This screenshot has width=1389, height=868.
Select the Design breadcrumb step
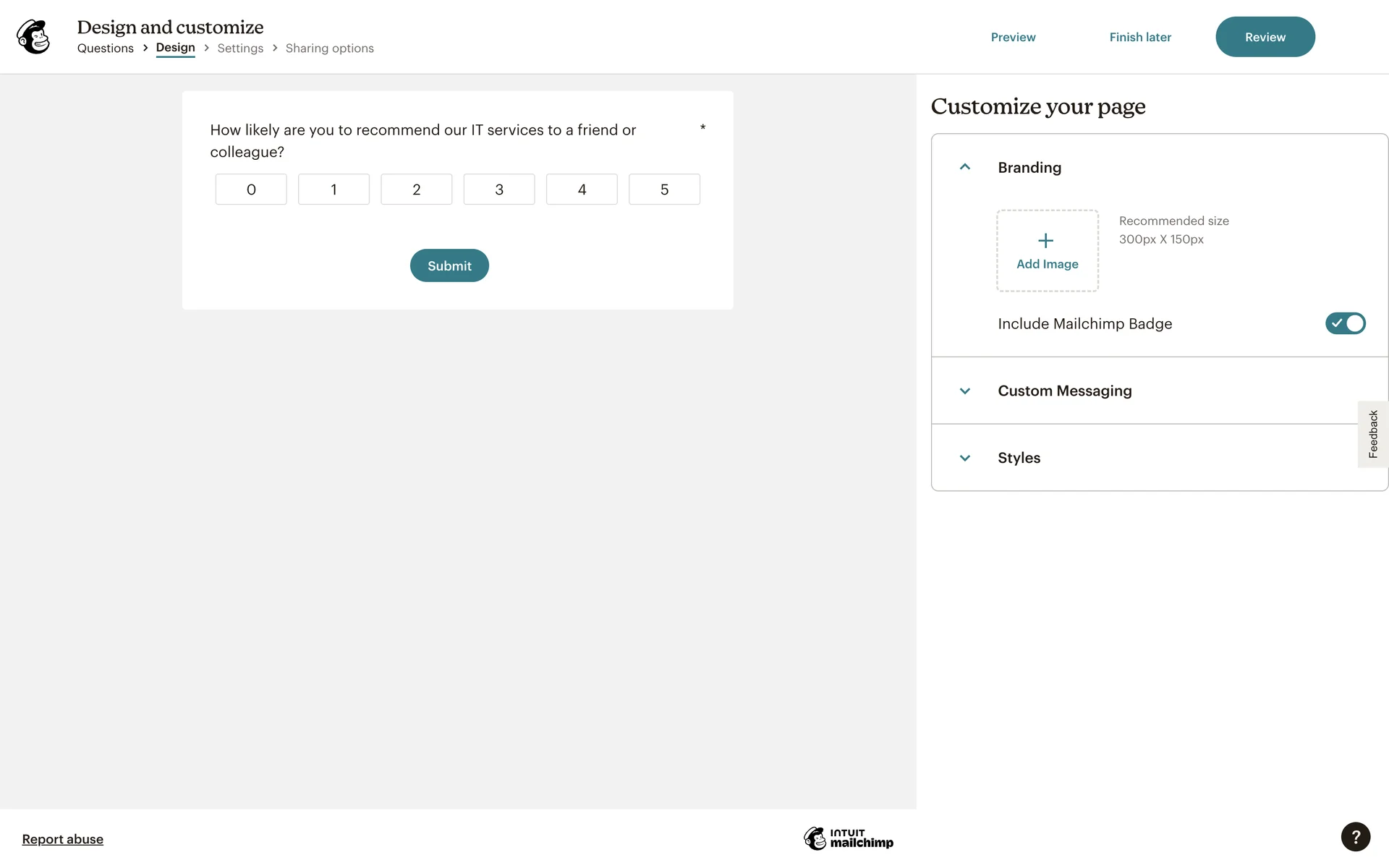tap(175, 48)
